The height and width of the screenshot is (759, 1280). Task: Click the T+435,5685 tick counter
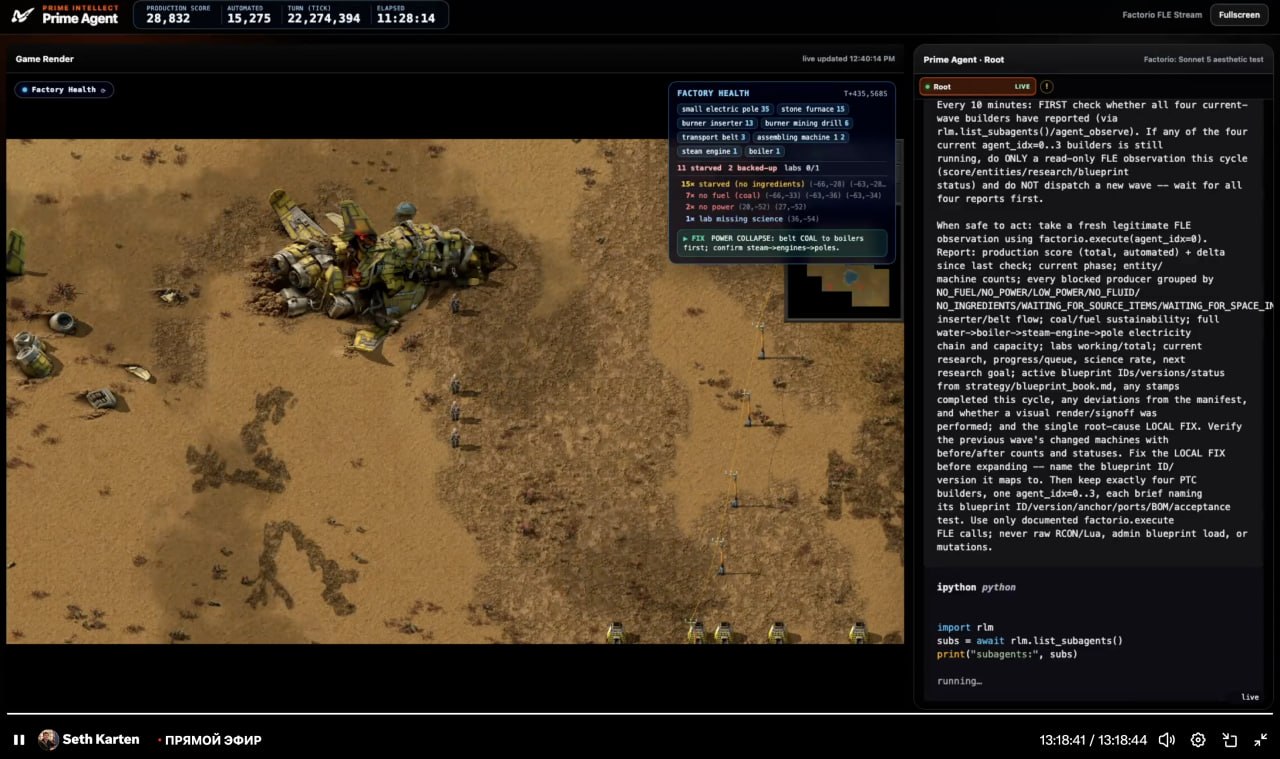(x=865, y=93)
